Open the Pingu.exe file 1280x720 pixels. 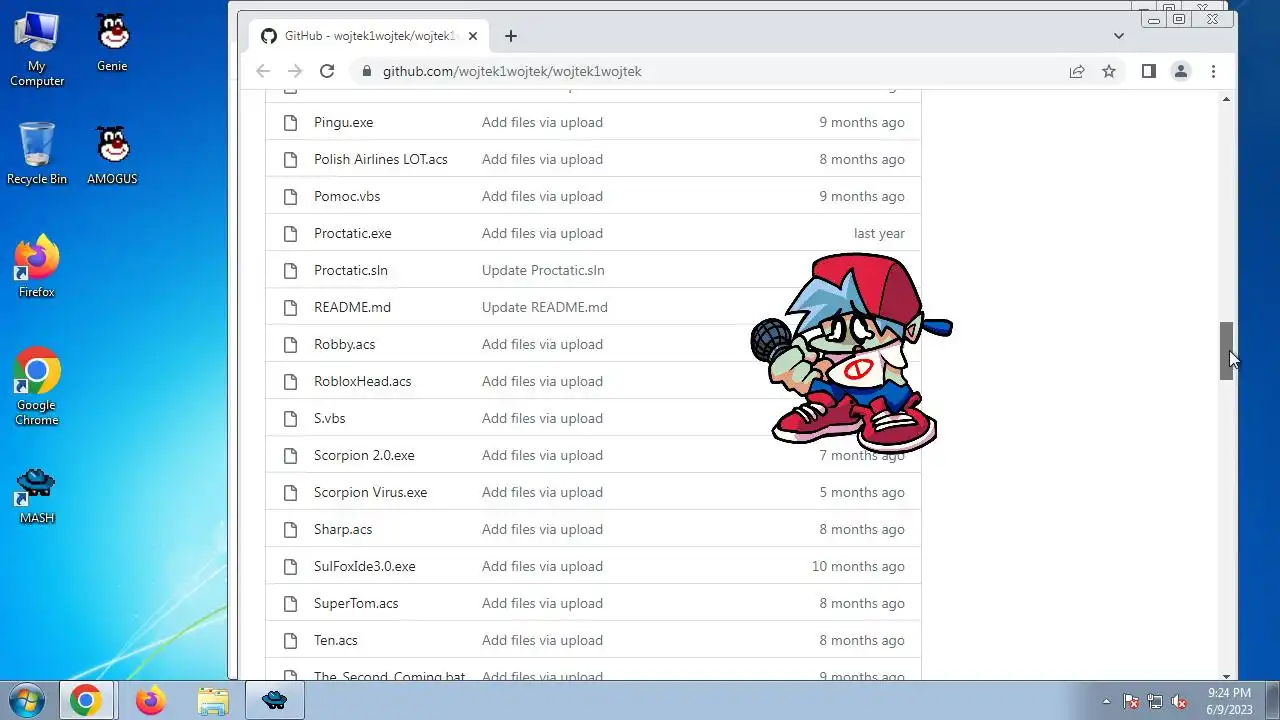pos(343,122)
